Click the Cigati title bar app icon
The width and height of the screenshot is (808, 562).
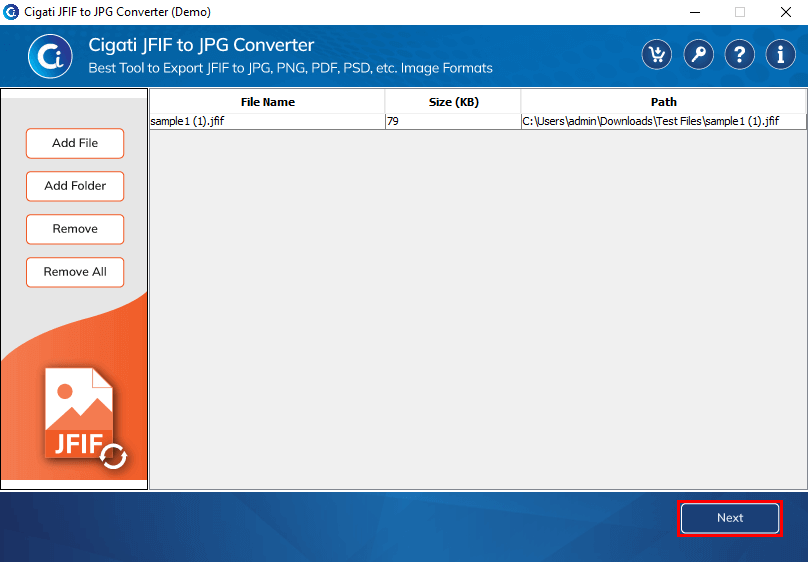(11, 12)
